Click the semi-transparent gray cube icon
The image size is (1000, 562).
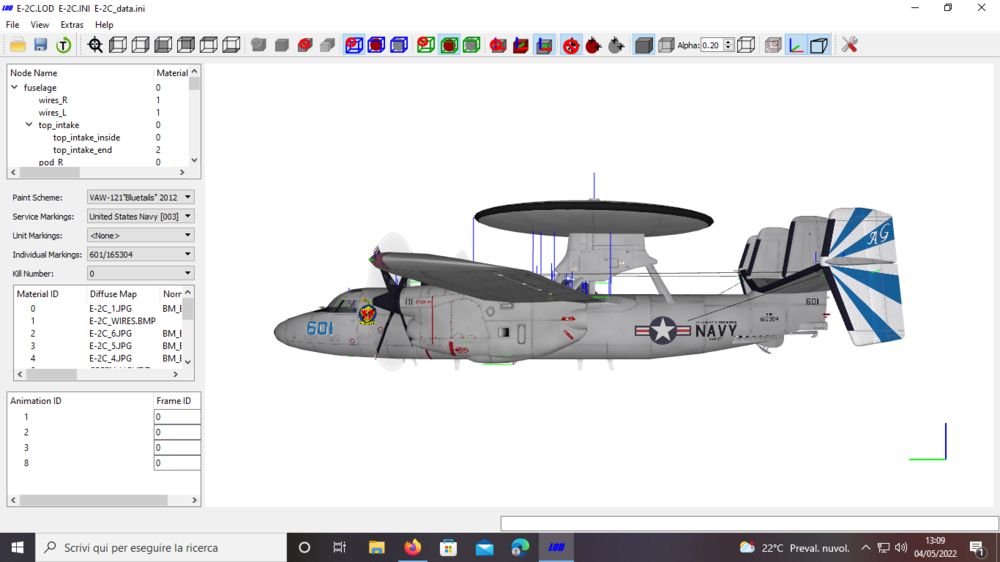pyautogui.click(x=666, y=45)
